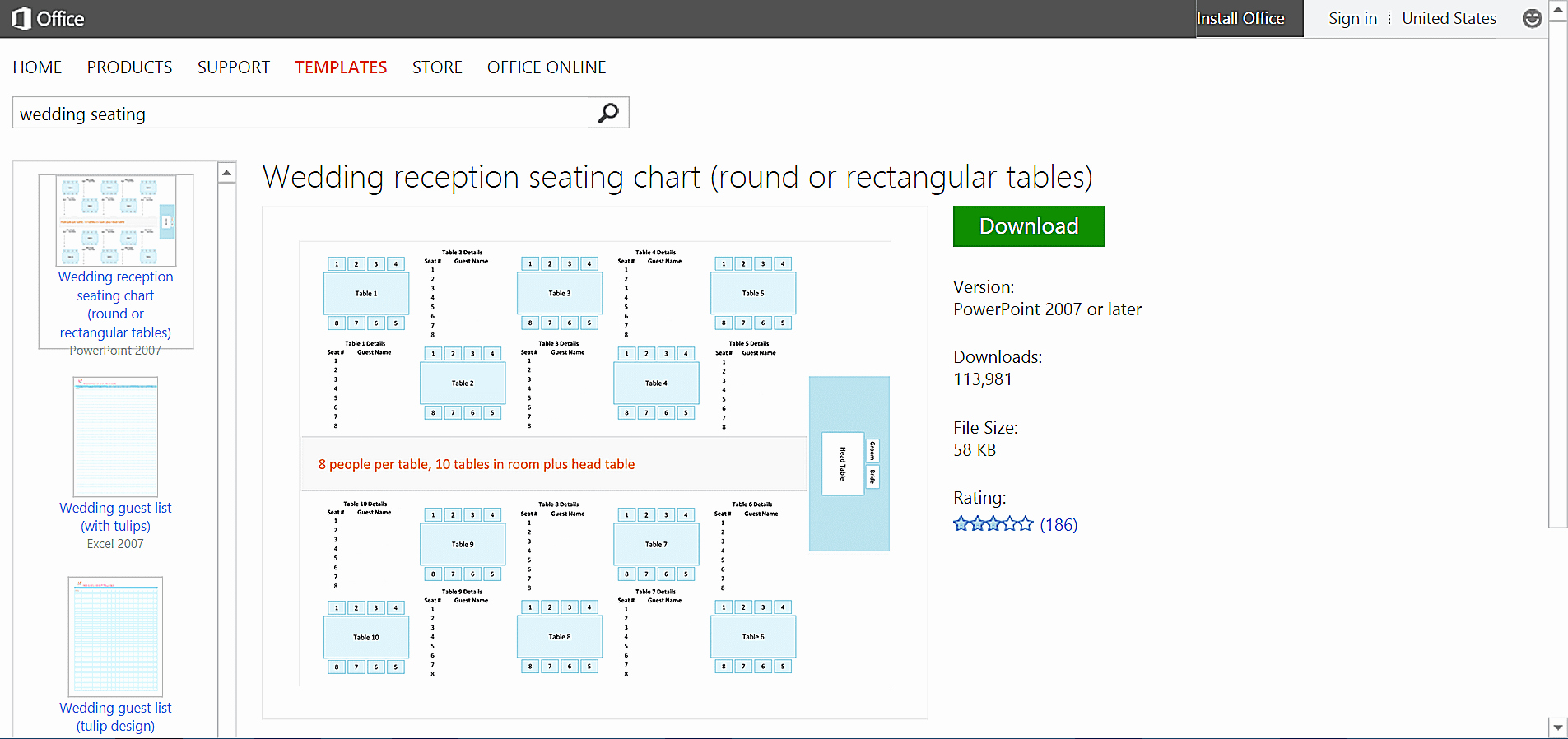The height and width of the screenshot is (739, 1568).
Task: Open the TEMPLATES menu
Action: tap(341, 67)
